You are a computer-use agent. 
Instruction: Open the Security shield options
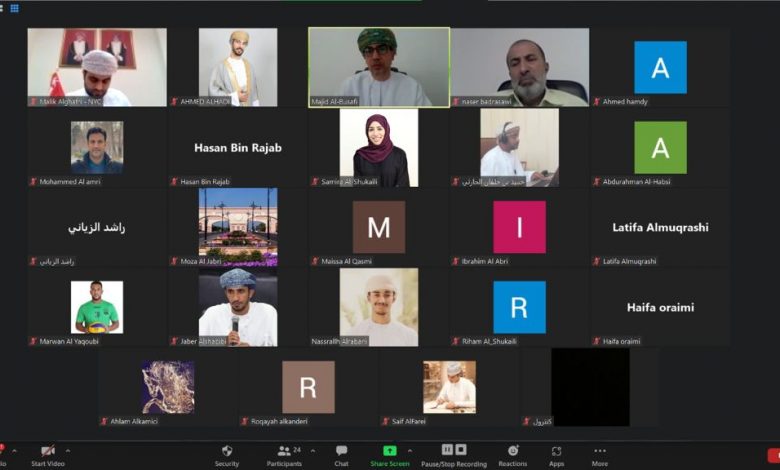(227, 452)
